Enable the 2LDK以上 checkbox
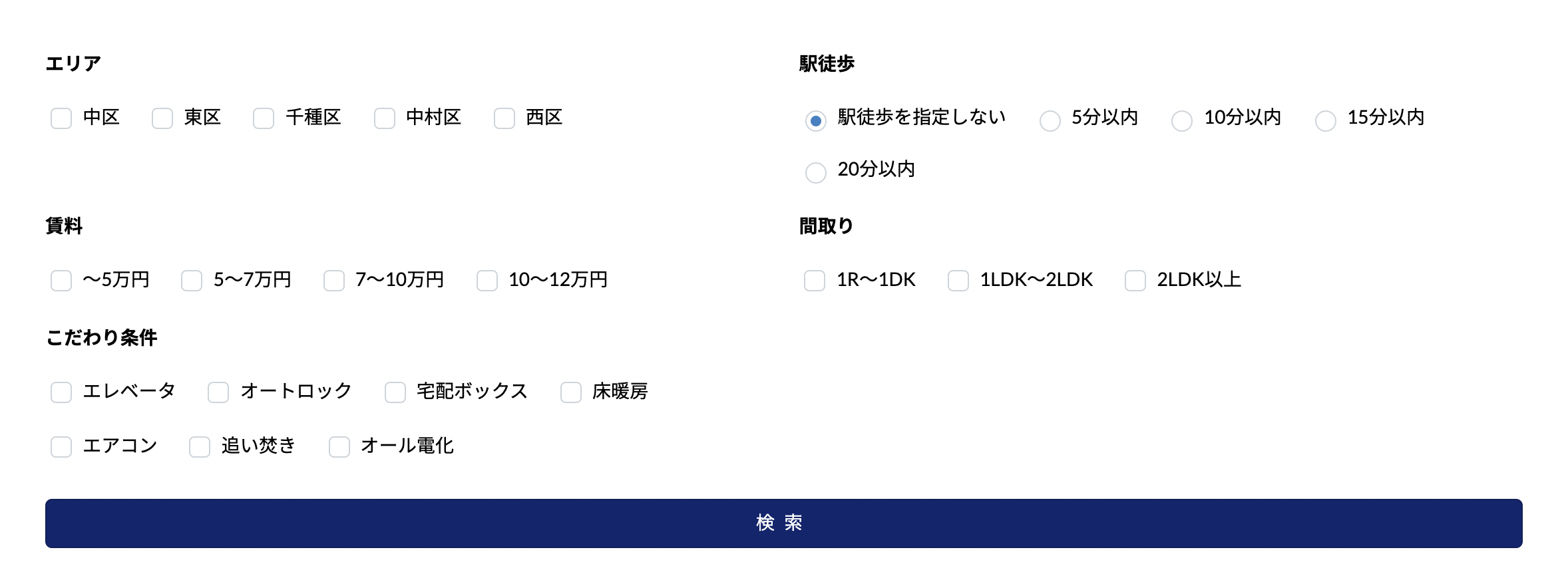The width and height of the screenshot is (1568, 588). tap(1135, 281)
